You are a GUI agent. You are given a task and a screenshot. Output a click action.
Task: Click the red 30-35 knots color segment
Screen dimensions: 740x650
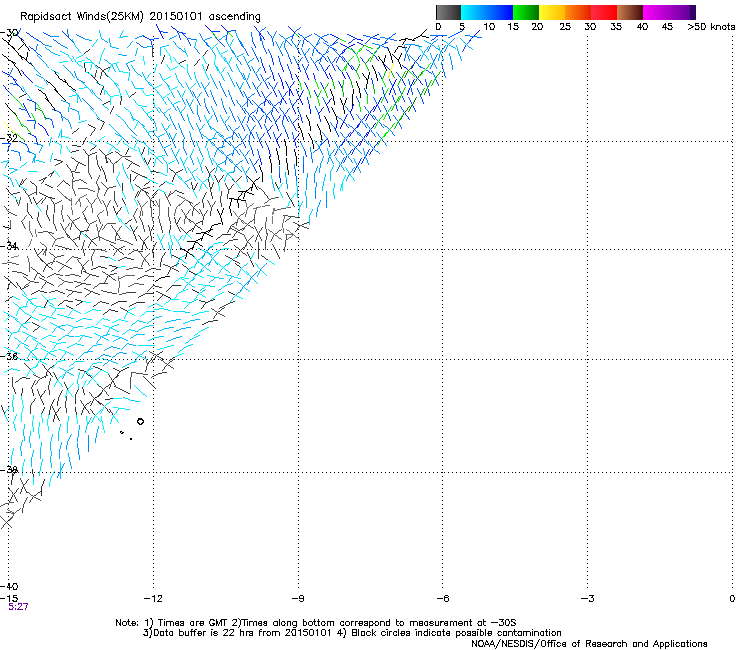[604, 12]
